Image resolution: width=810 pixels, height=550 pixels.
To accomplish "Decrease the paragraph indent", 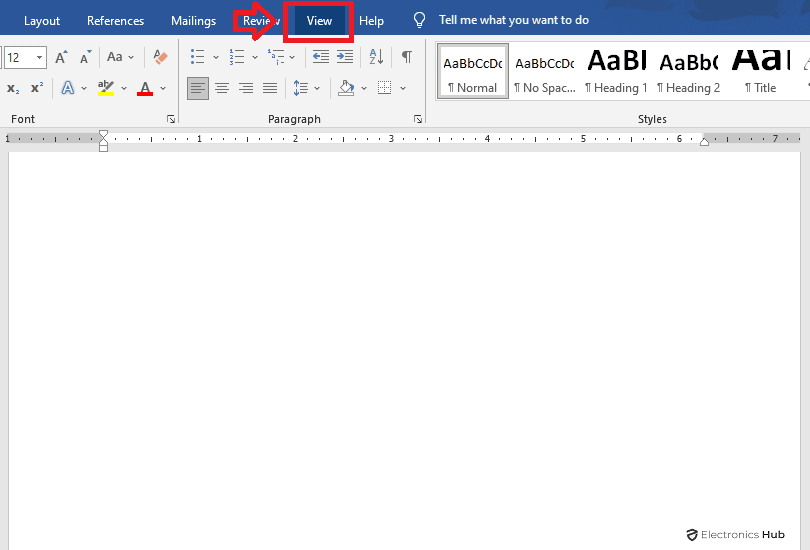I will (320, 57).
